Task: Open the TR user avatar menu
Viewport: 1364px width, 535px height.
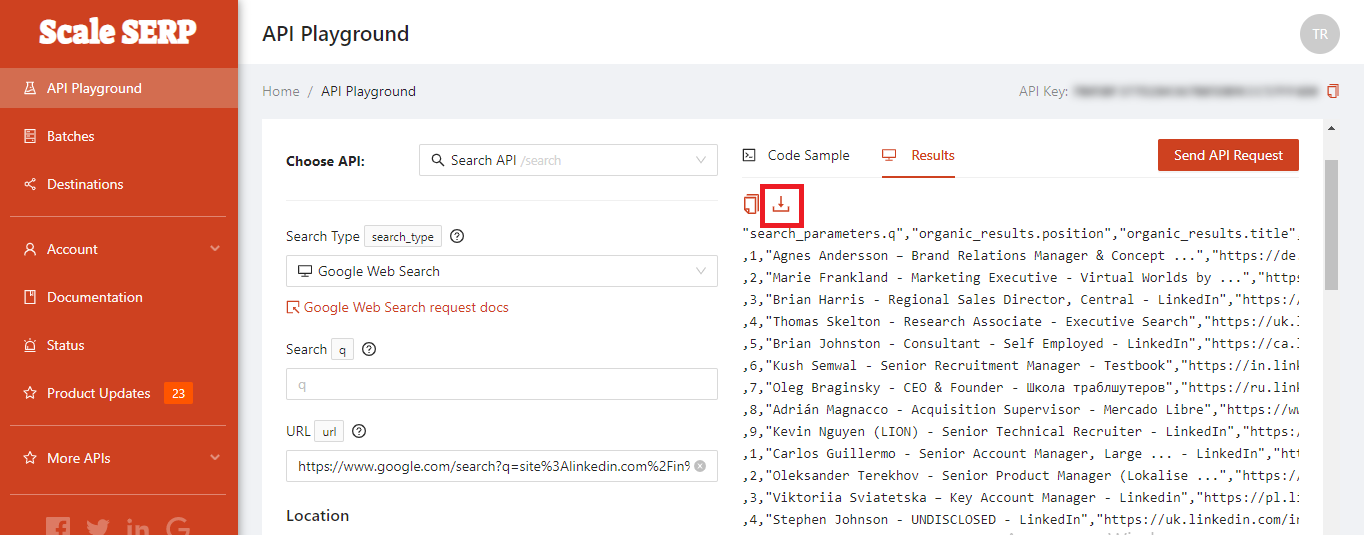Action: pos(1320,34)
